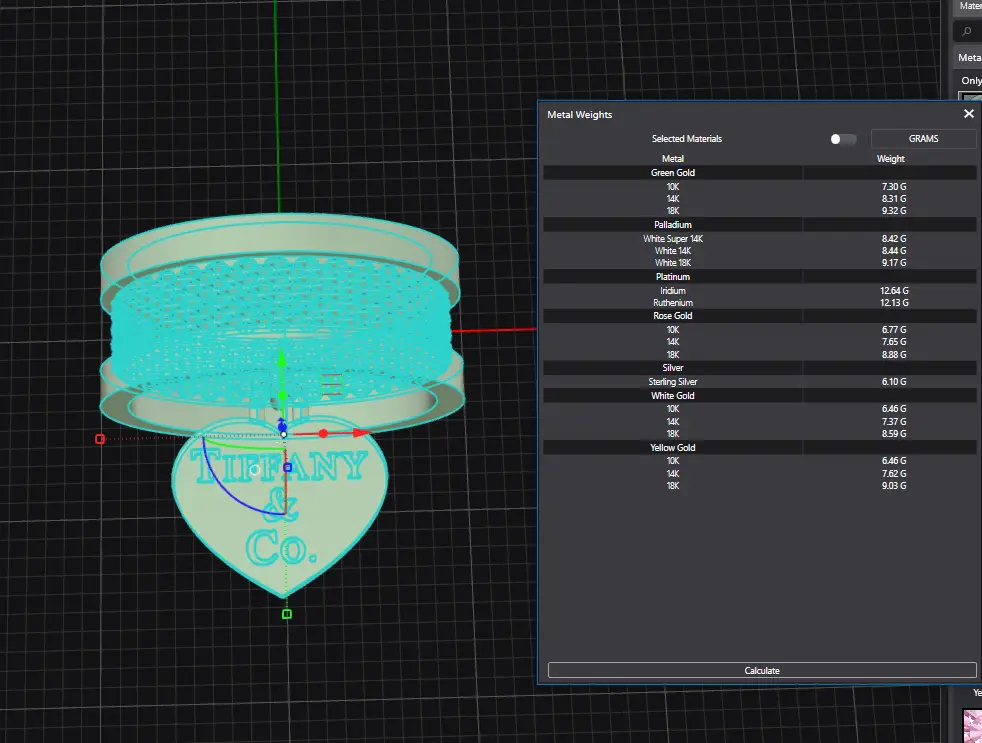The width and height of the screenshot is (982, 743).
Task: Click the 7.37 G weight value
Action: pyautogui.click(x=894, y=422)
